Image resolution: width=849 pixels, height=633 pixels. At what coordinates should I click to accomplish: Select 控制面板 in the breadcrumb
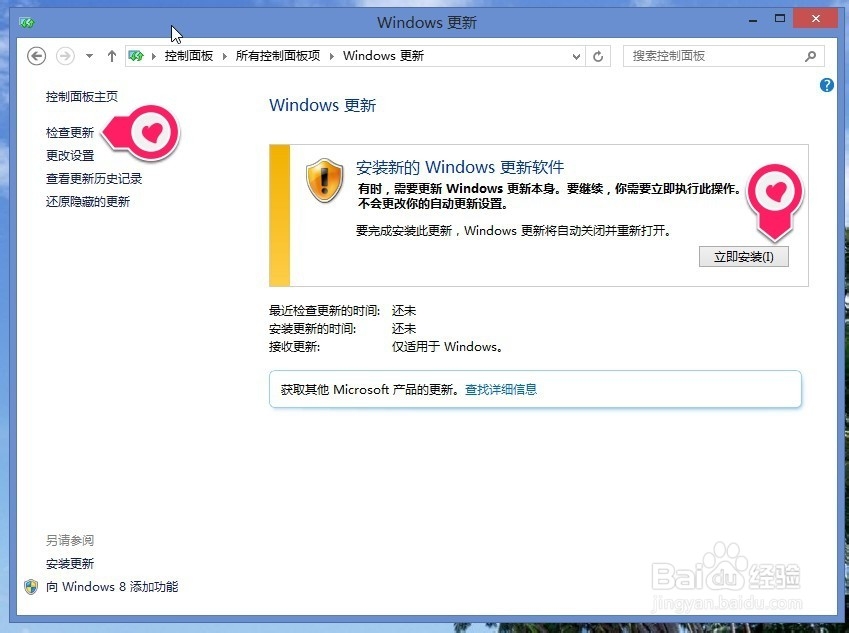pos(189,56)
